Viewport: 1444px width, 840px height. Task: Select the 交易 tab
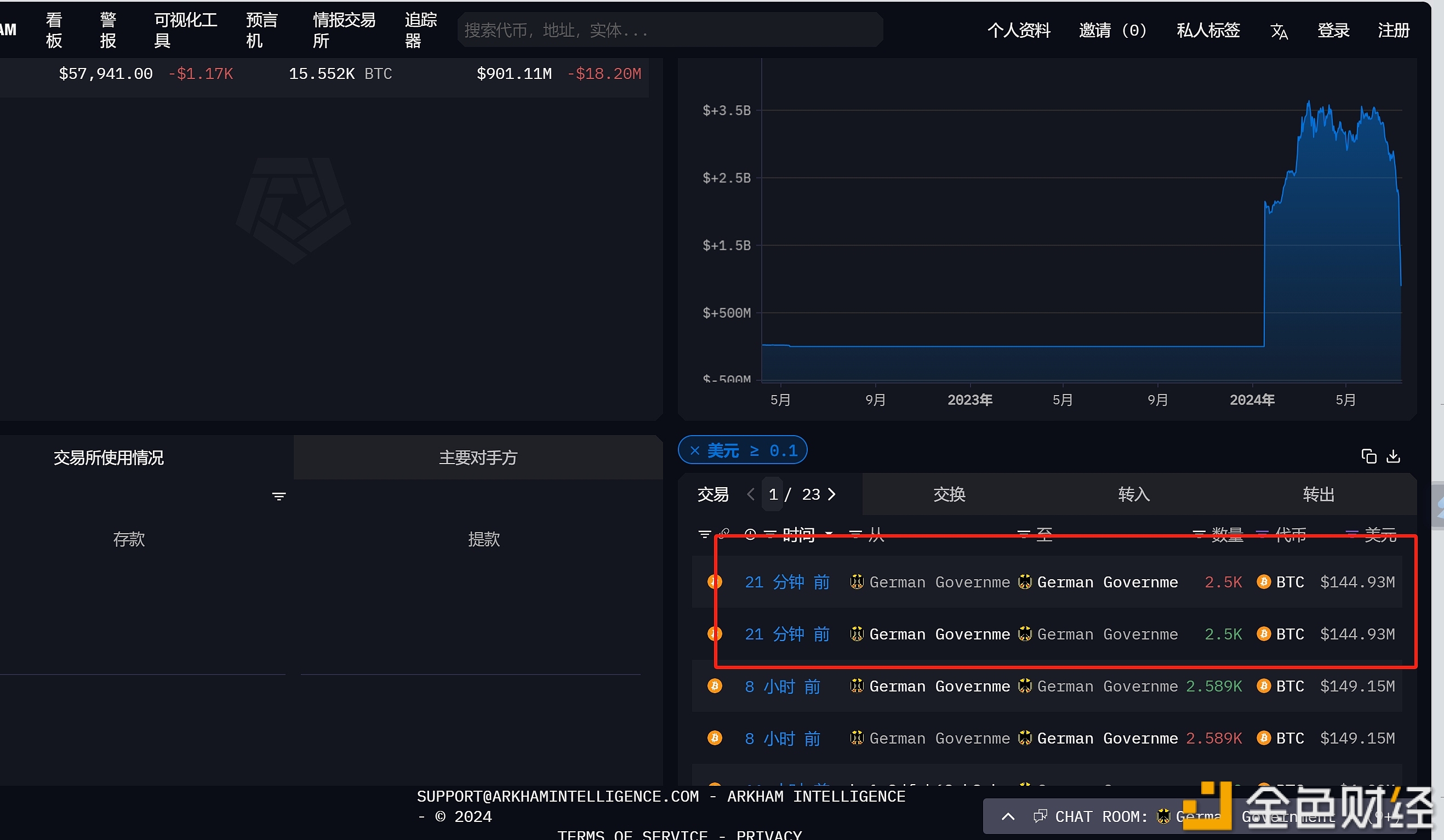click(713, 494)
